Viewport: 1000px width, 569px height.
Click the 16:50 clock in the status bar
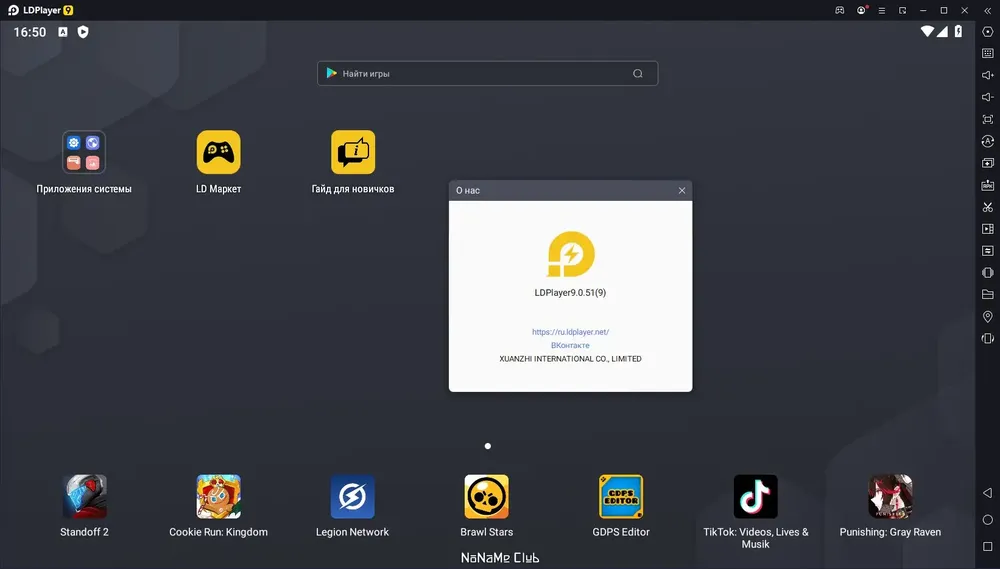click(30, 32)
